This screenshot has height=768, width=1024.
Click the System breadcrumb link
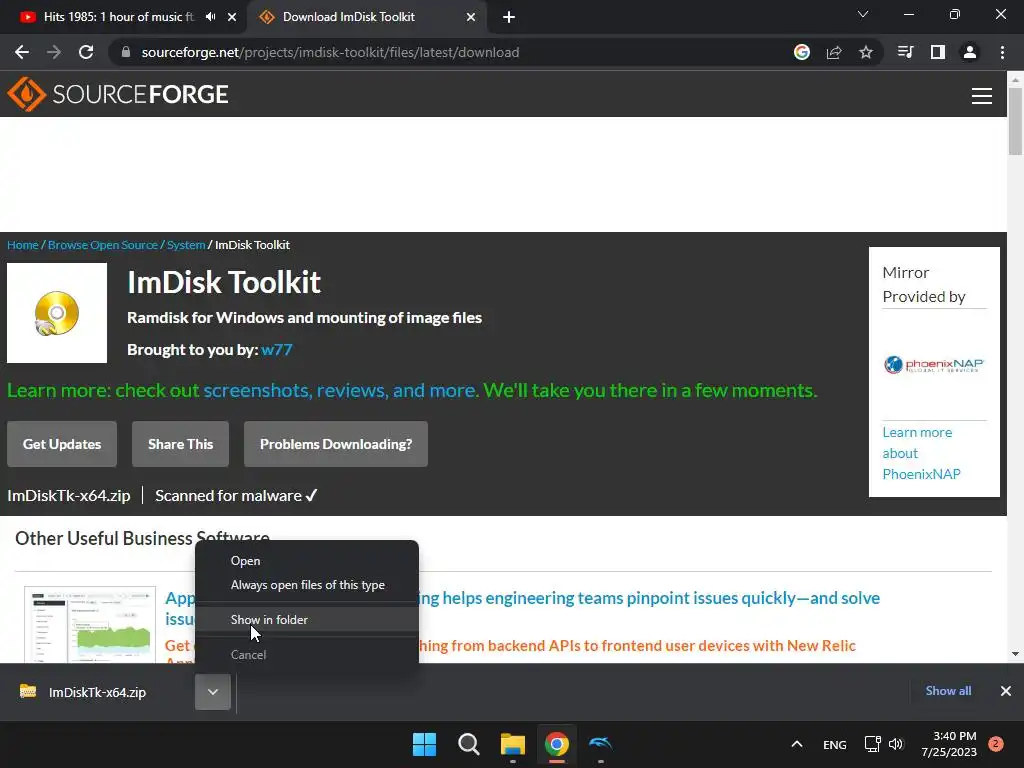click(x=186, y=245)
